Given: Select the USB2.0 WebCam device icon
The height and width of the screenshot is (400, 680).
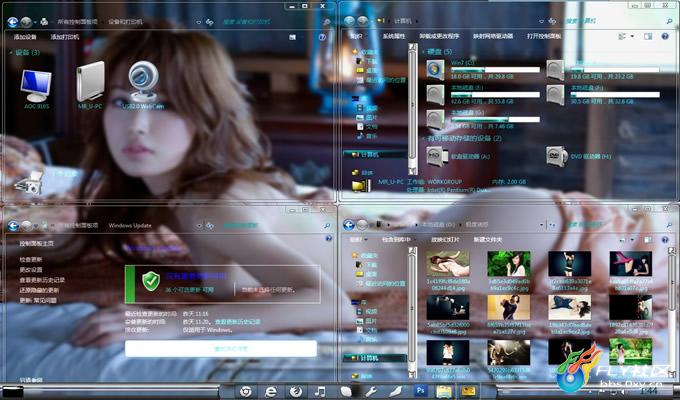Looking at the screenshot, I should [x=143, y=81].
